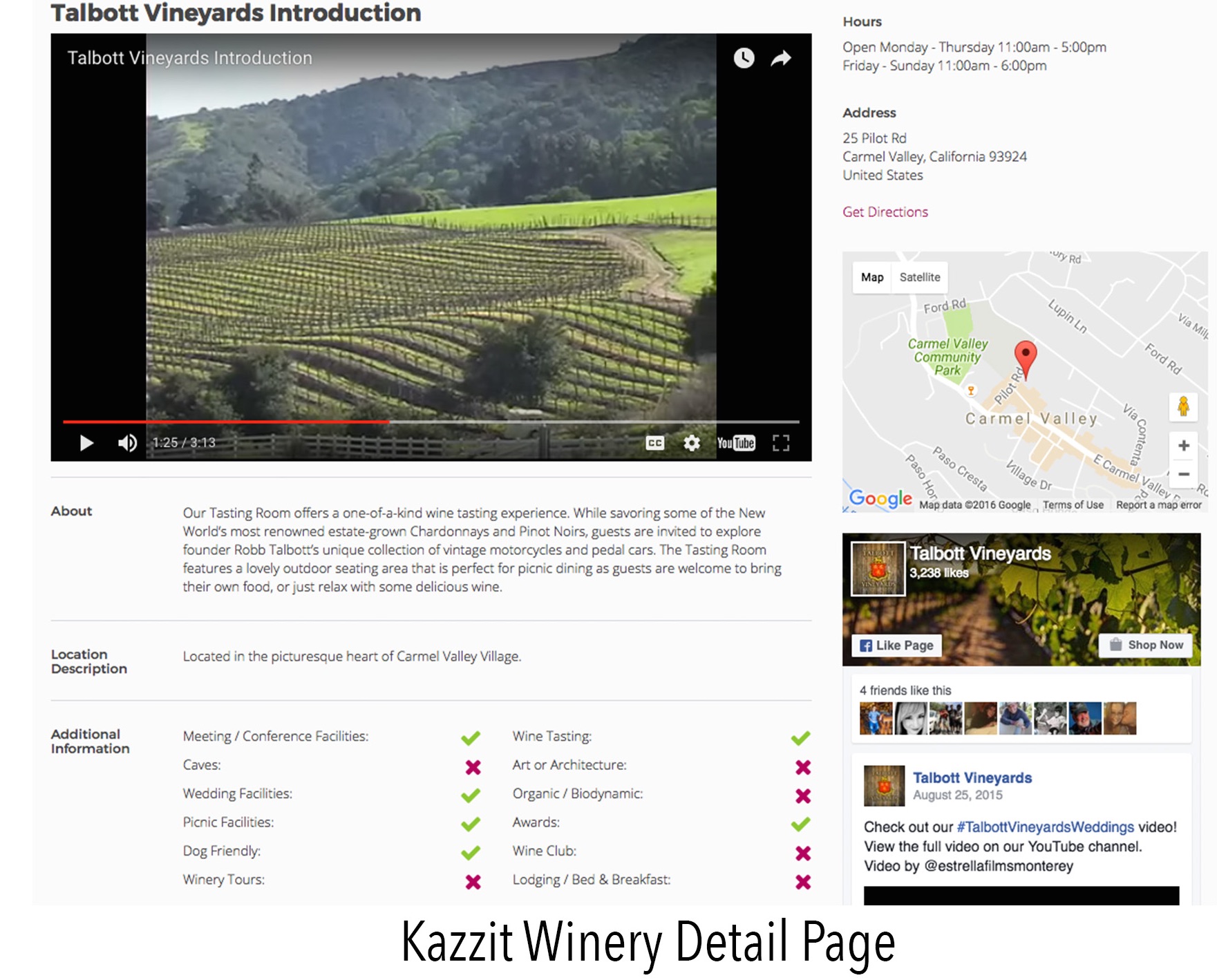Image resolution: width=1217 pixels, height=980 pixels.
Task: Click the Caves red X mark
Action: pyautogui.click(x=473, y=767)
